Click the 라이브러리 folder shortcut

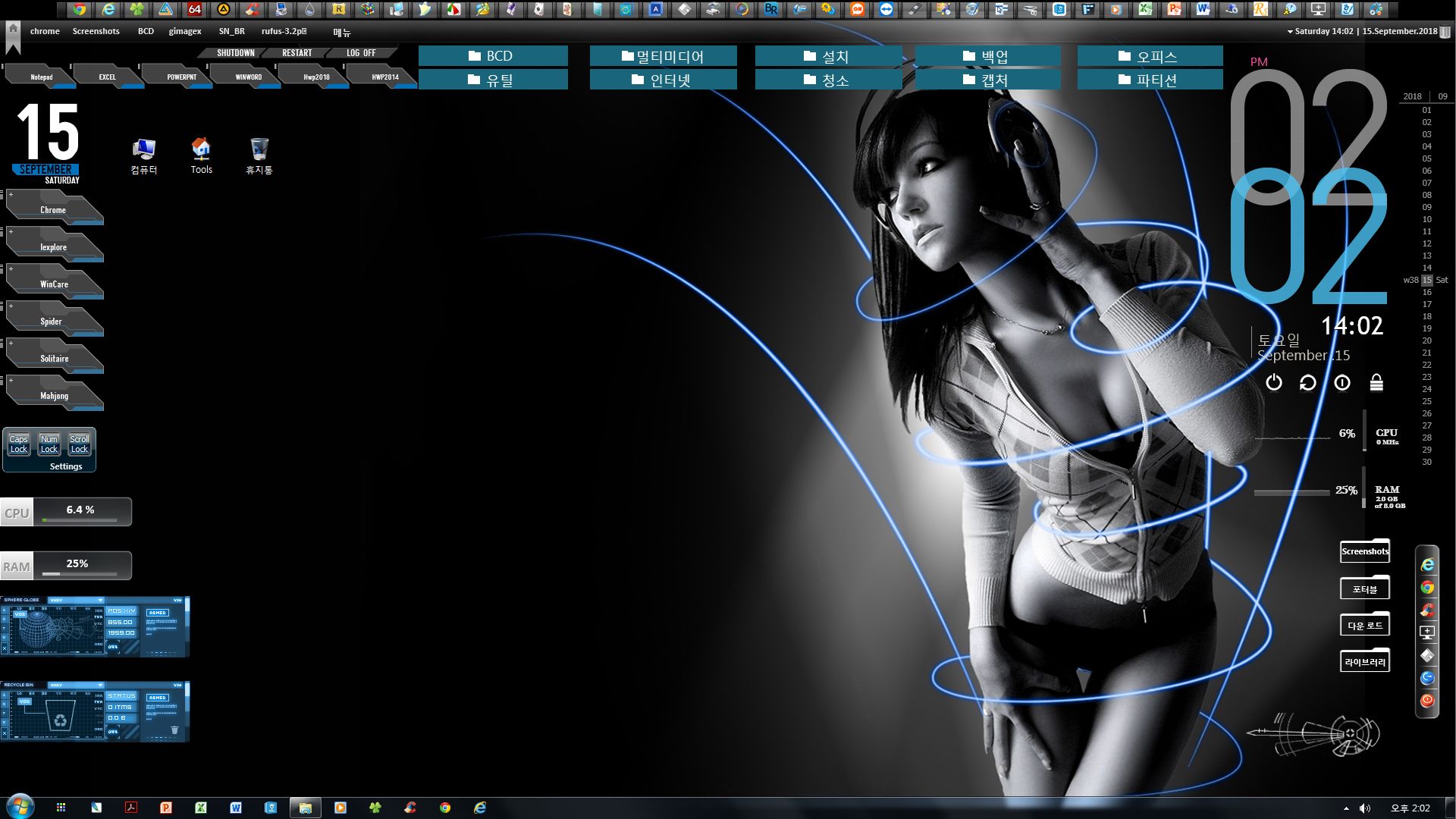[x=1365, y=662]
